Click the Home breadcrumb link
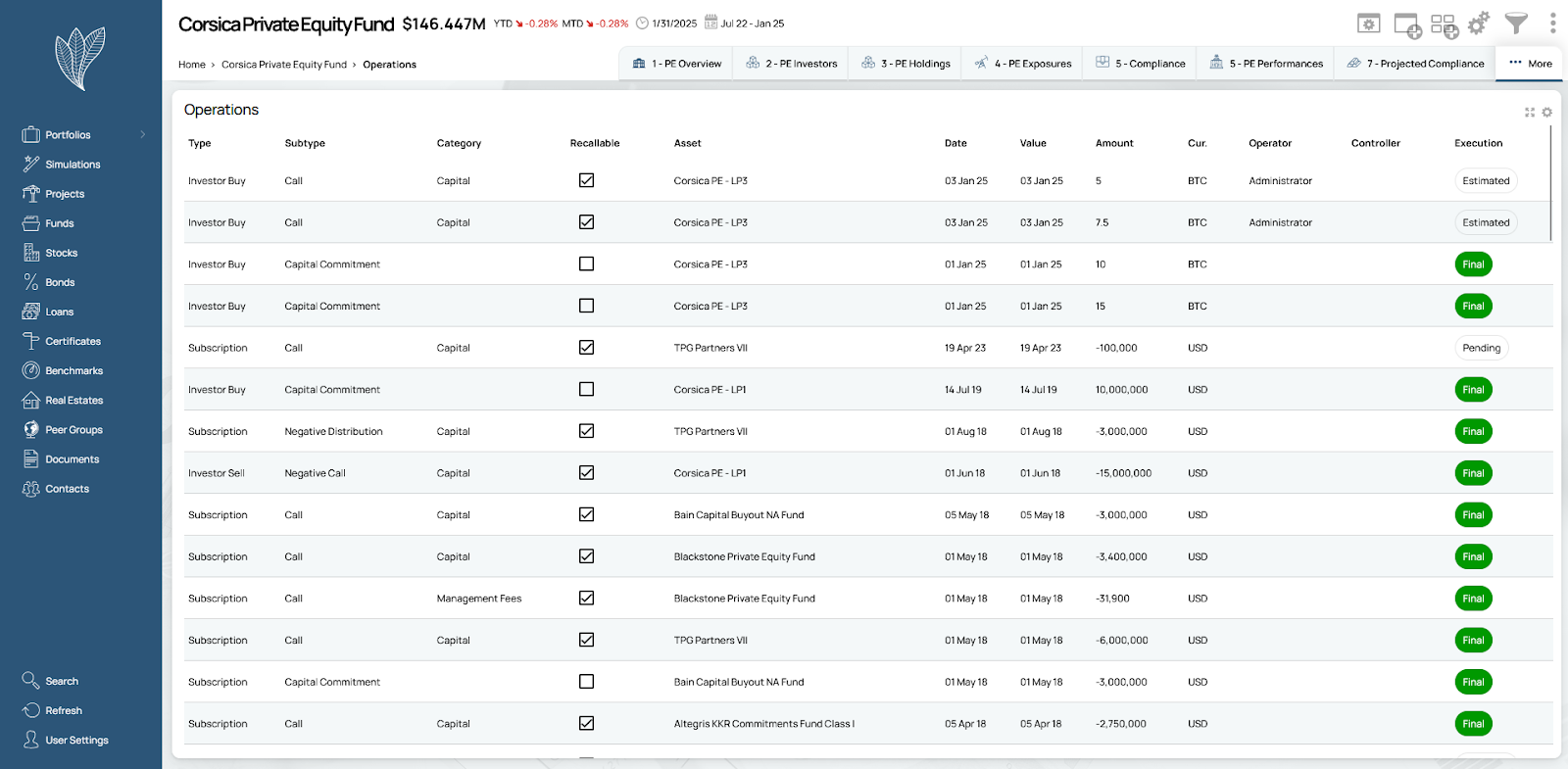1568x769 pixels. [x=192, y=65]
